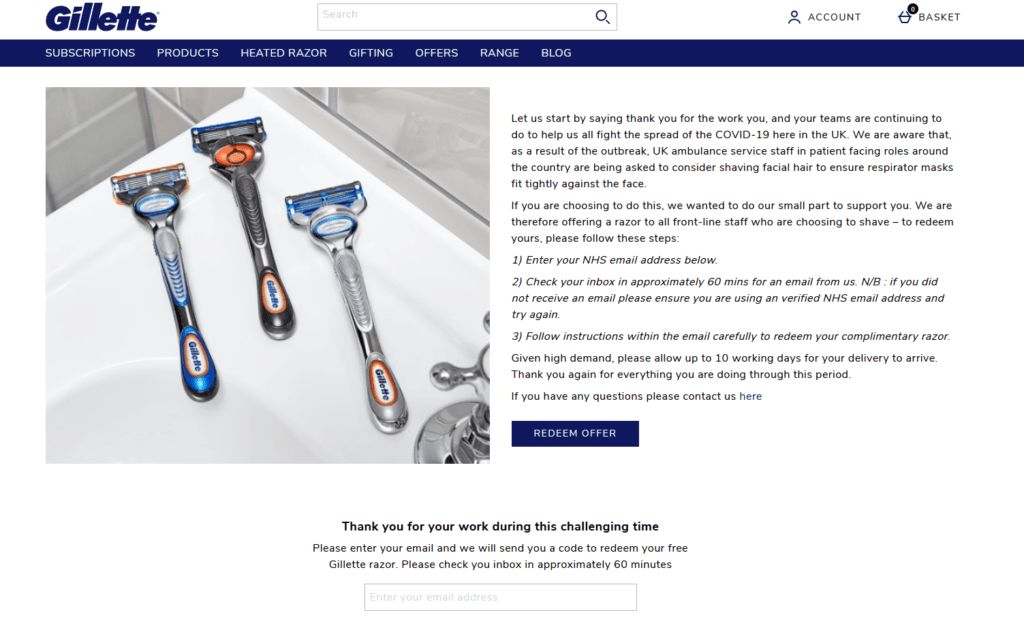Click the Account text label
This screenshot has height=617, width=1024.
click(834, 17)
